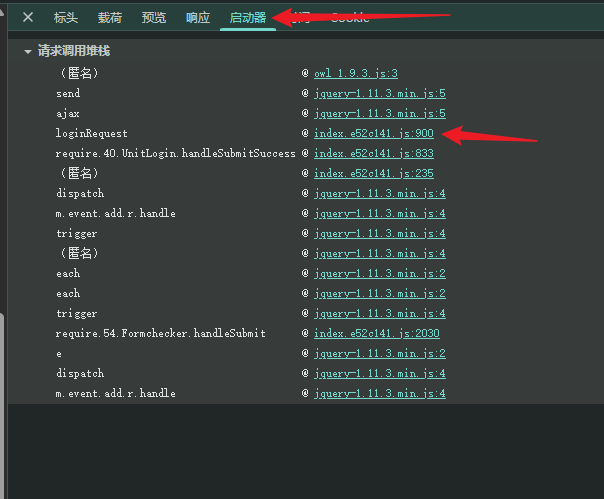
Task: Switch to the 标头 tab
Action: click(66, 17)
